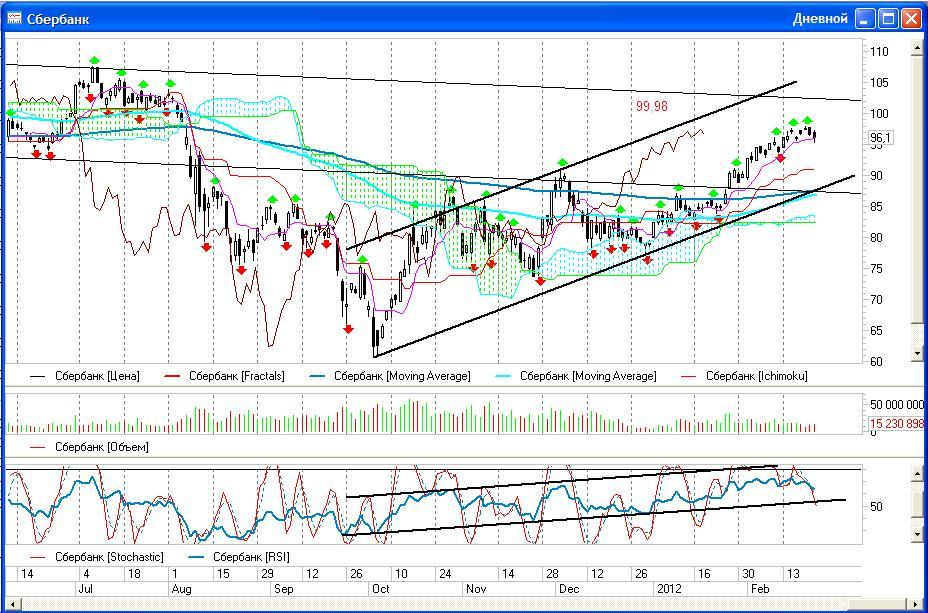Click the date label 10 on time axis
The height and width of the screenshot is (613, 928).
tap(401, 574)
